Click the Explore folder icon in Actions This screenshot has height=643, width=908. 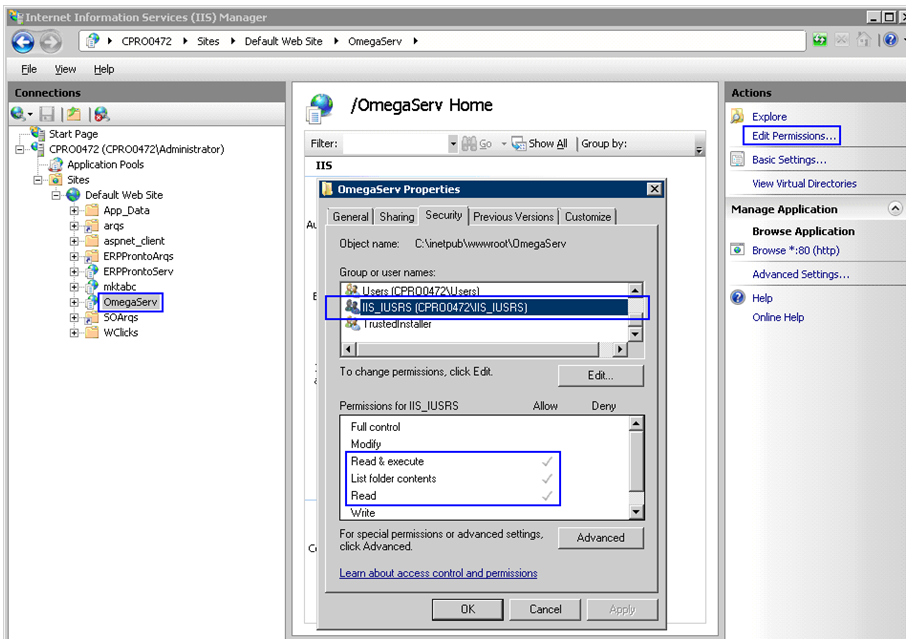pyautogui.click(x=737, y=116)
